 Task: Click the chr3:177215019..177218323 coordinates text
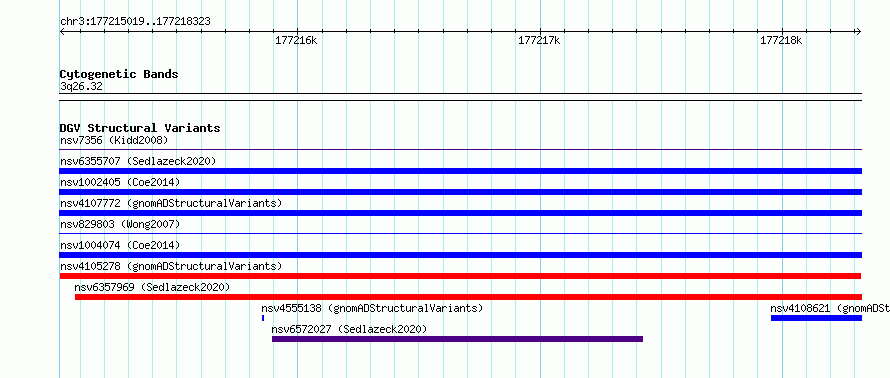click(135, 21)
